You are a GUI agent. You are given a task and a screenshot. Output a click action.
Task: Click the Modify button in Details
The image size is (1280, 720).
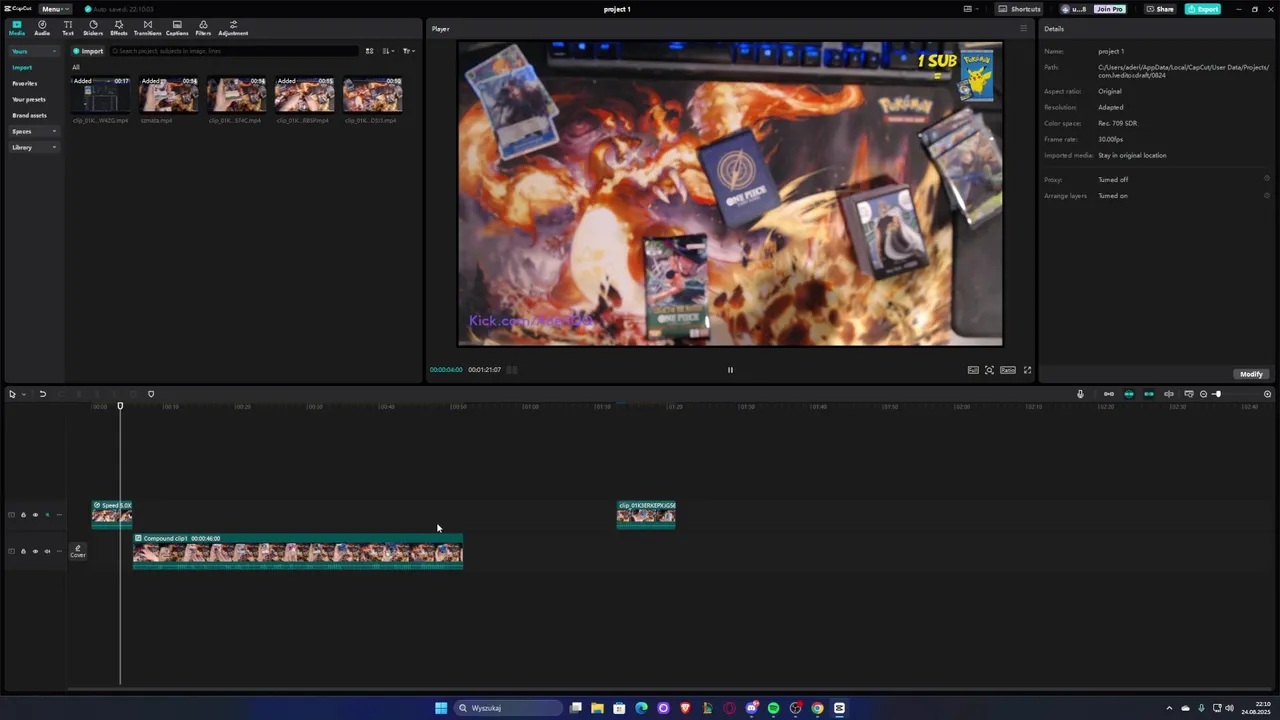click(1251, 374)
